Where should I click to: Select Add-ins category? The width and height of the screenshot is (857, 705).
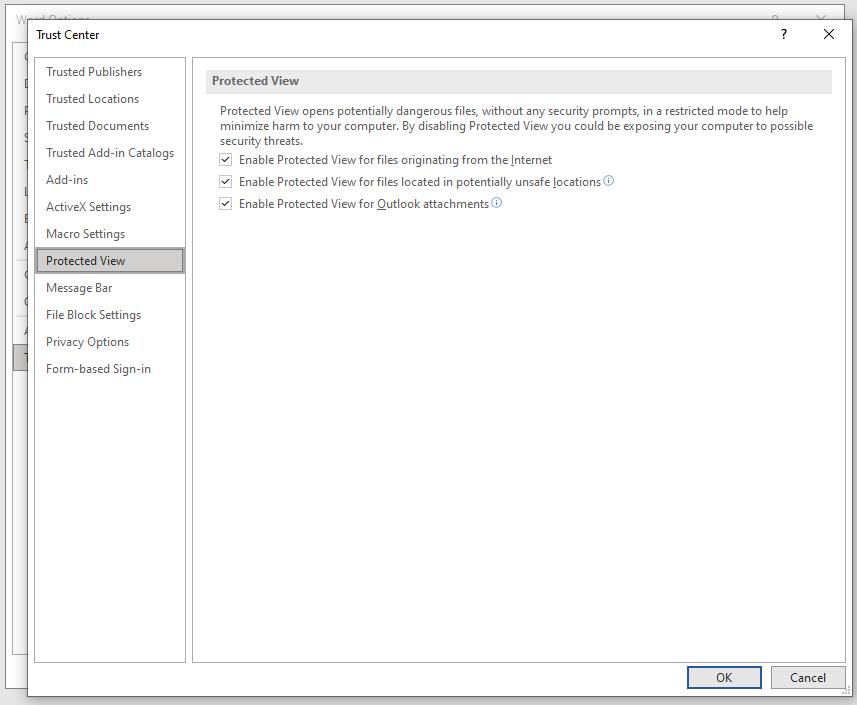pos(67,180)
